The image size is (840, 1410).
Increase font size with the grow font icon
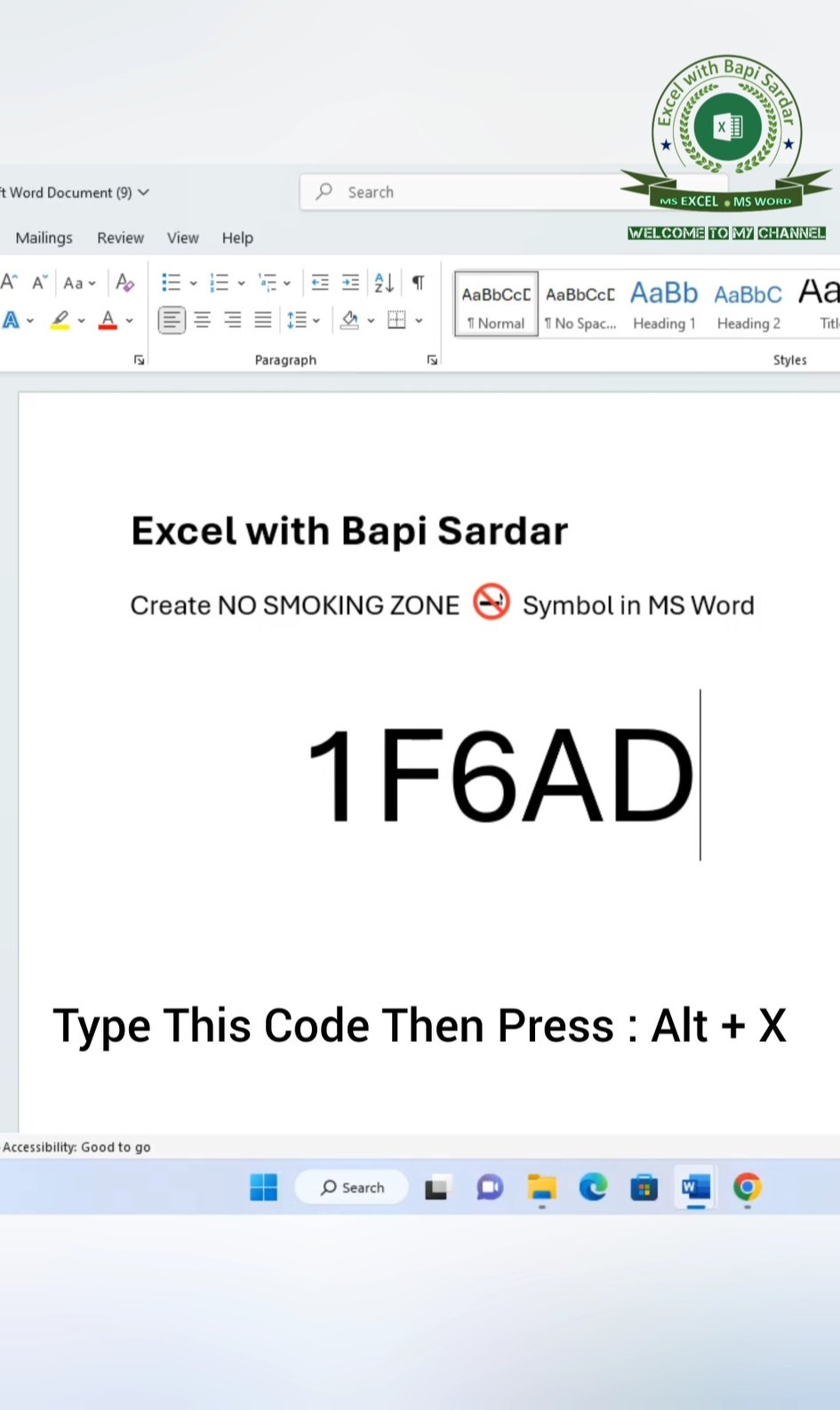[9, 283]
